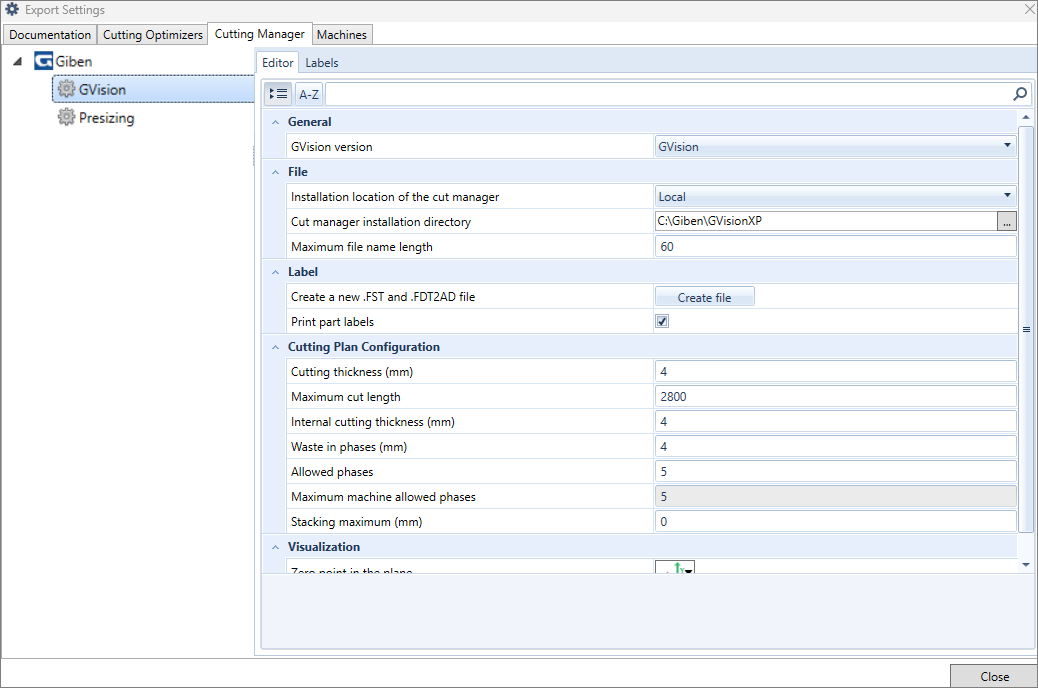Click the GVision gear icon
Viewport: 1038px width, 688px height.
point(66,89)
